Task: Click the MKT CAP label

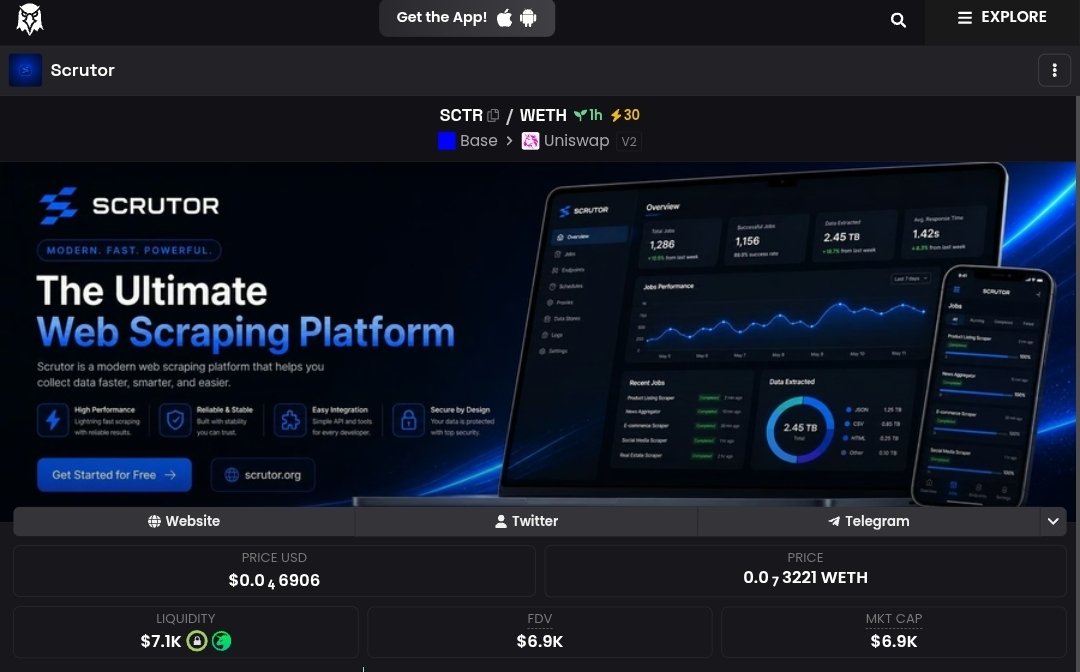Action: pos(893,619)
